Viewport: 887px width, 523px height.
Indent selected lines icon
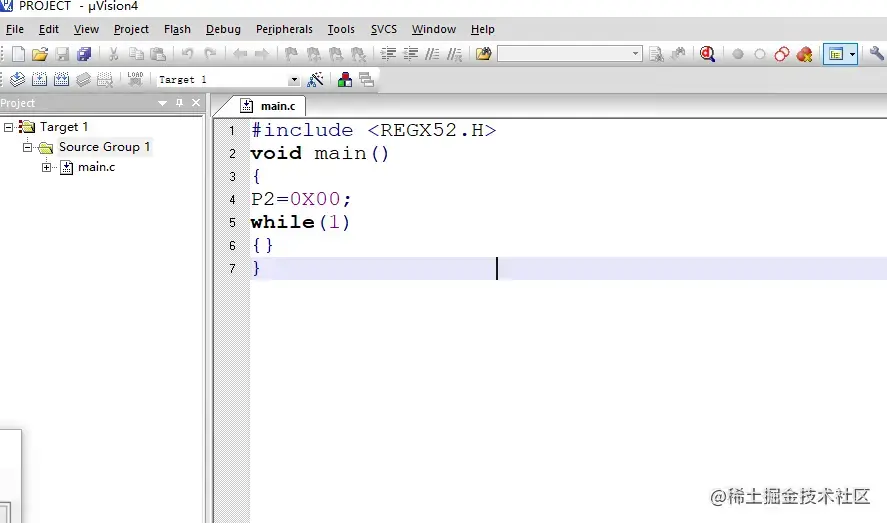388,54
